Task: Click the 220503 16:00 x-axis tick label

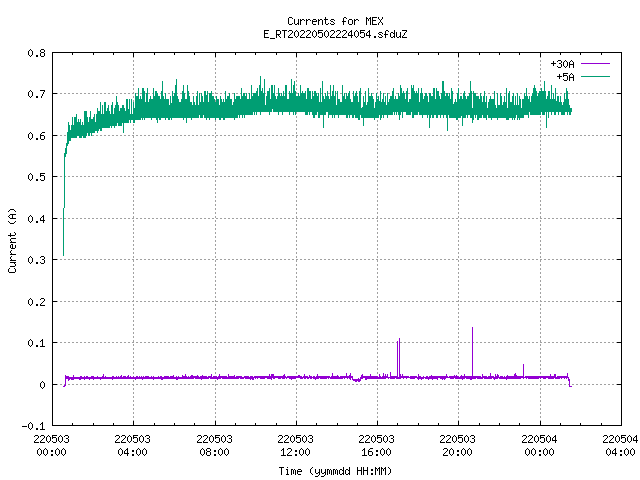Action: click(x=376, y=445)
